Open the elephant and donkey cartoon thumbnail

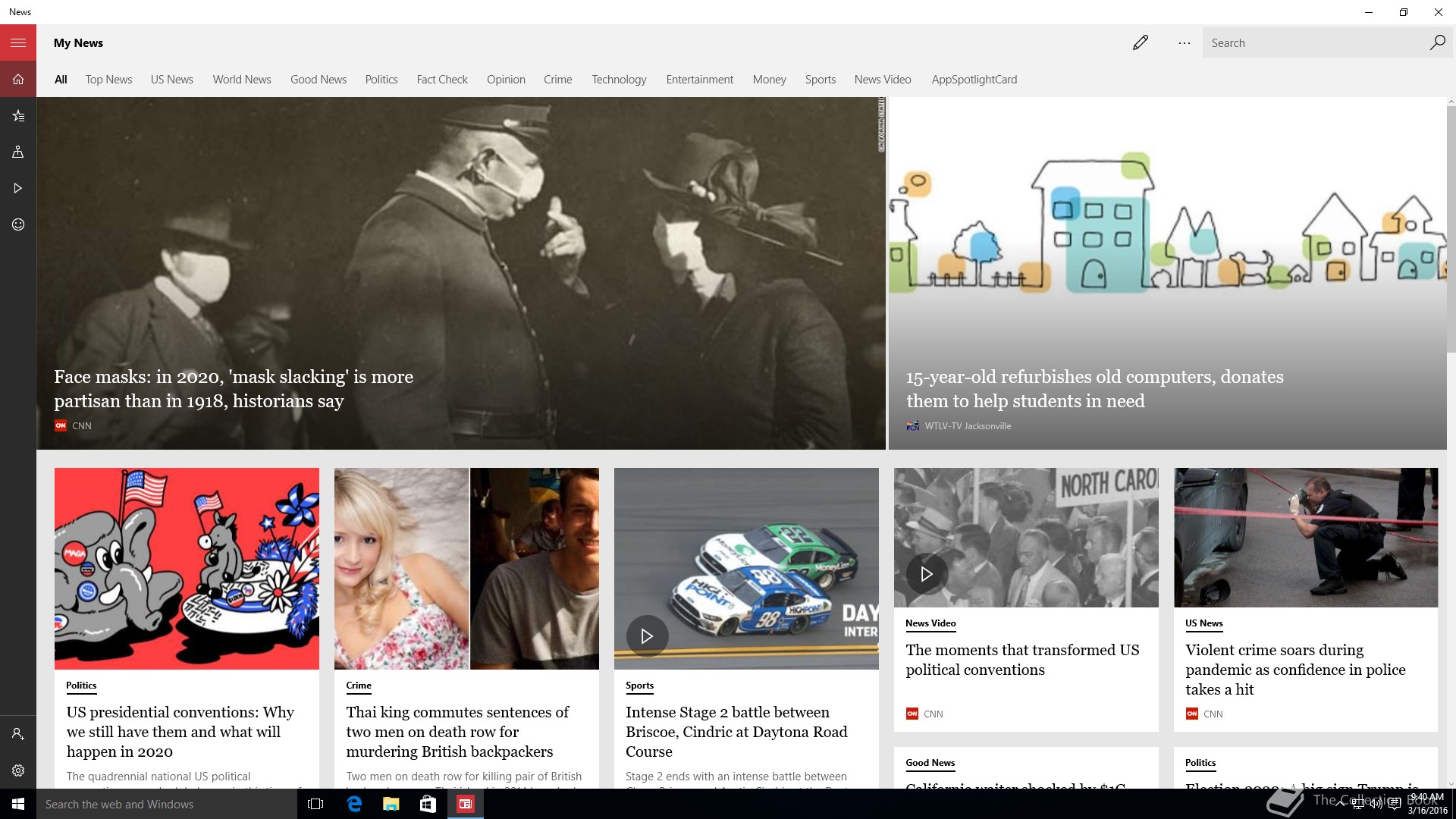[187, 569]
